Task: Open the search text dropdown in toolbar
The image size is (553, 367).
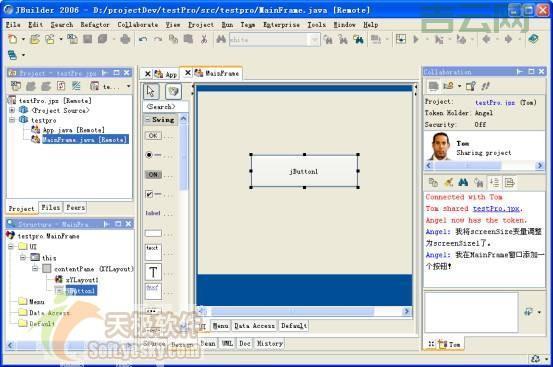Action: point(314,39)
